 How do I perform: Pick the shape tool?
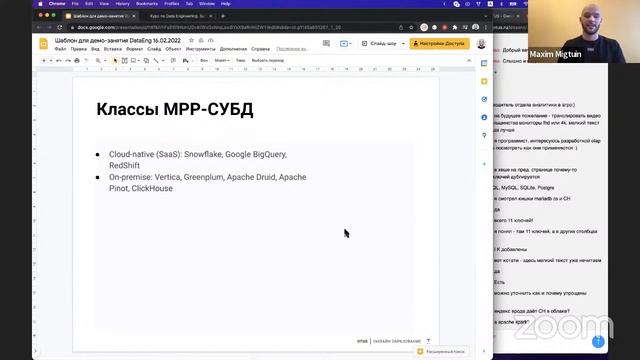coord(146,60)
